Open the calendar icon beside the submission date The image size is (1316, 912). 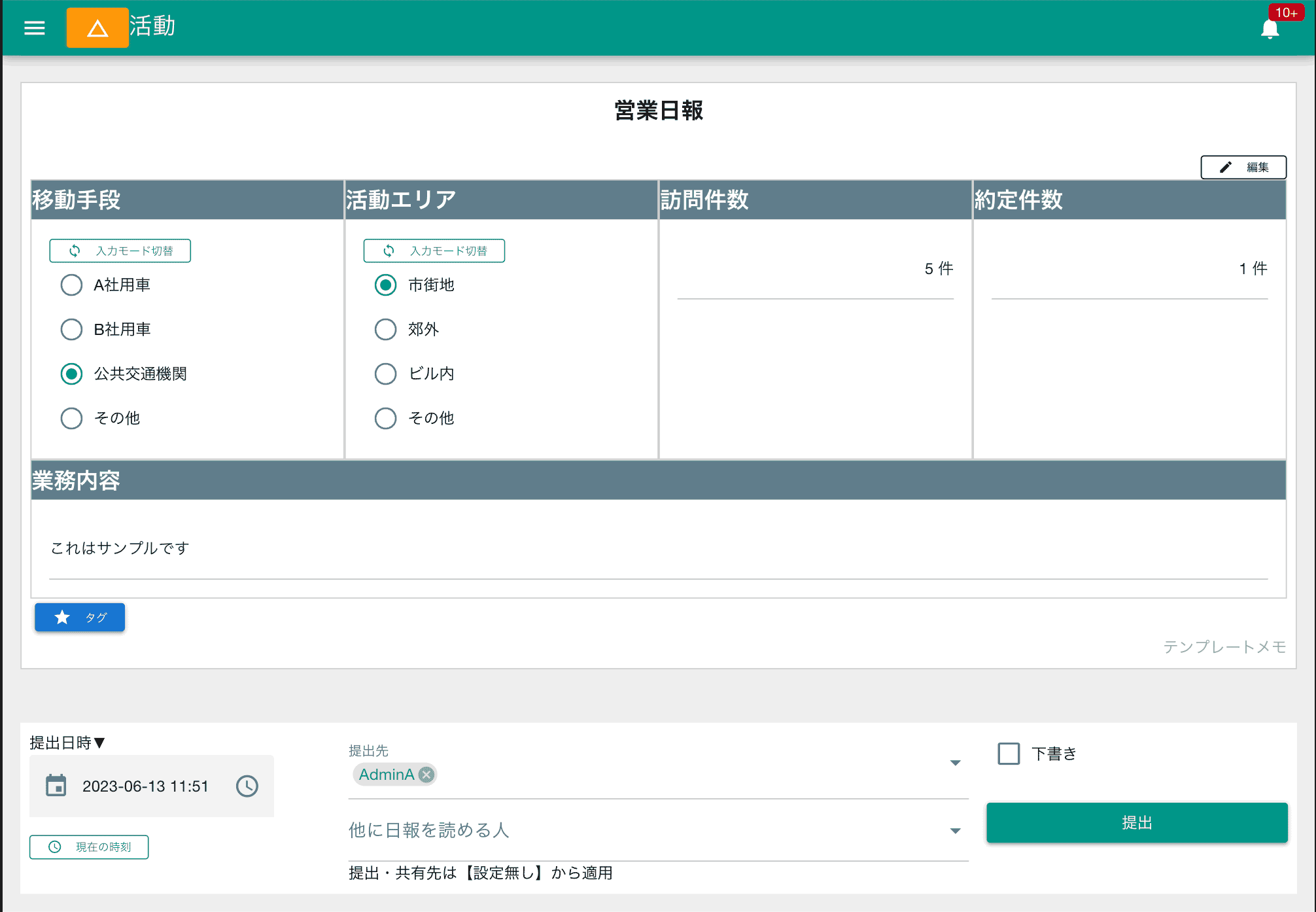pos(57,786)
